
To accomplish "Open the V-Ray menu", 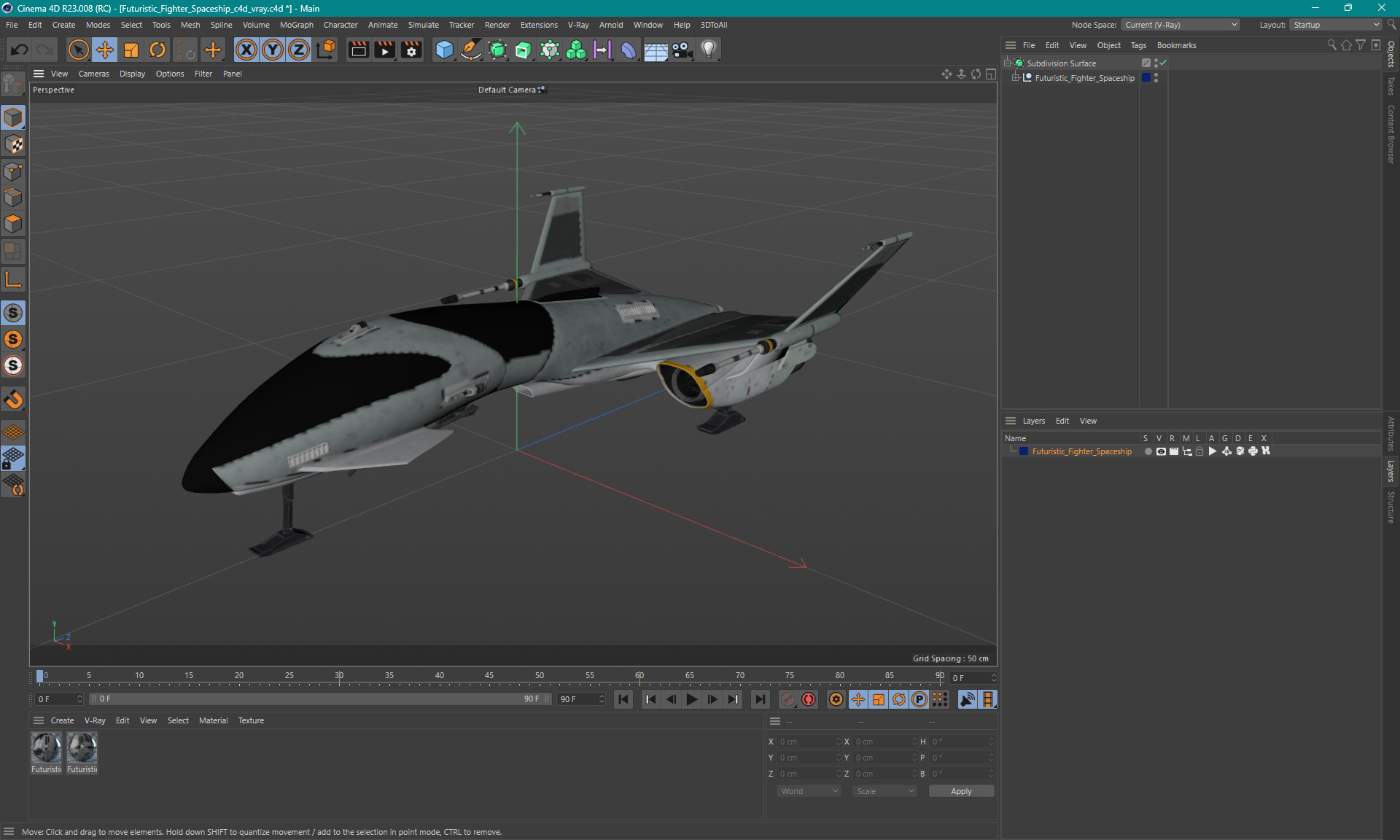I will pos(578,25).
